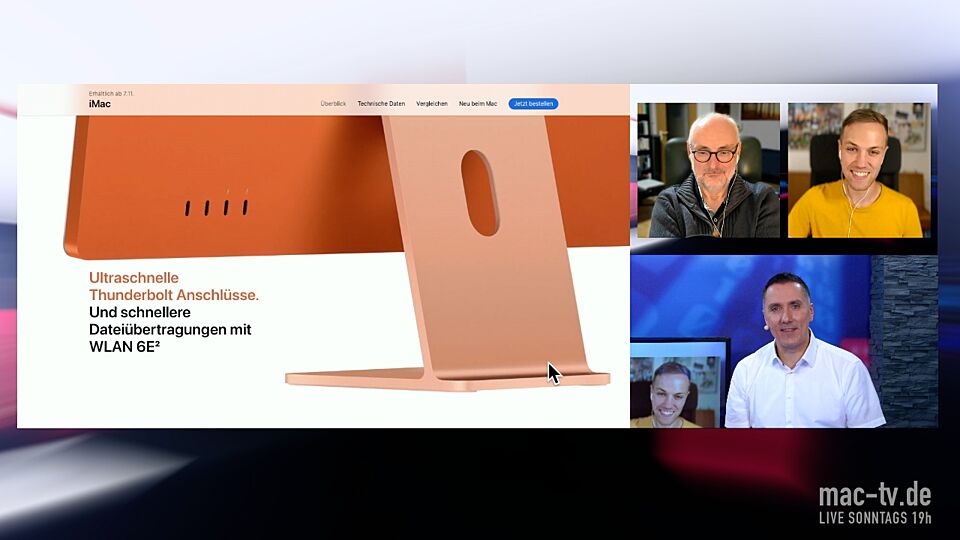The image size is (960, 540).
Task: Click the iMac title in the page header
Action: pos(100,104)
